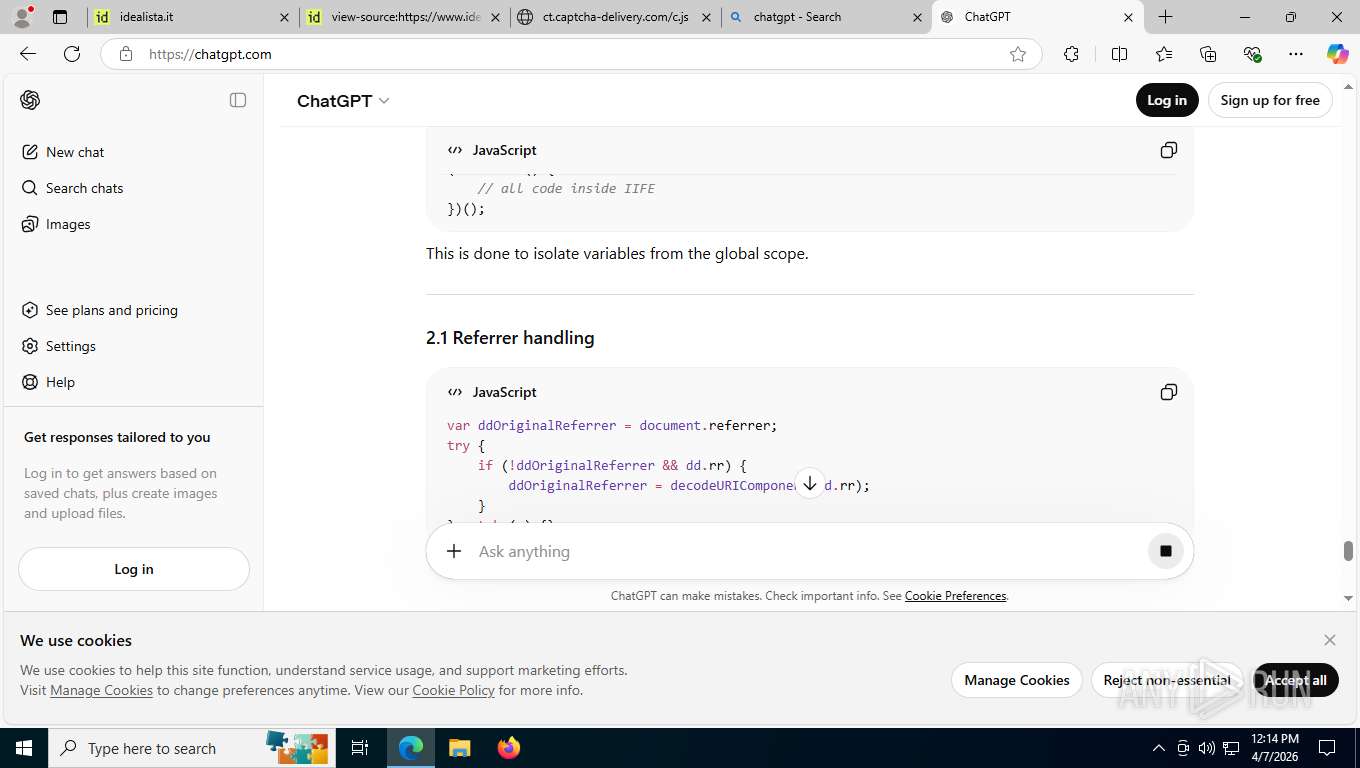Screen dimensions: 1360x768
Task: Open Edge Settings and more menu
Action: click(x=1296, y=54)
